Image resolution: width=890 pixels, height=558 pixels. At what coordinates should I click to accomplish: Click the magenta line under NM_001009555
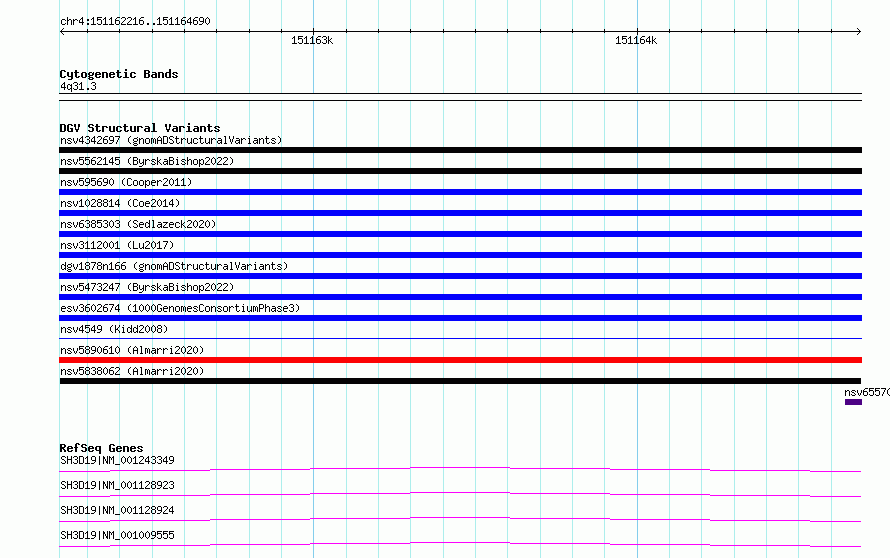[460, 544]
